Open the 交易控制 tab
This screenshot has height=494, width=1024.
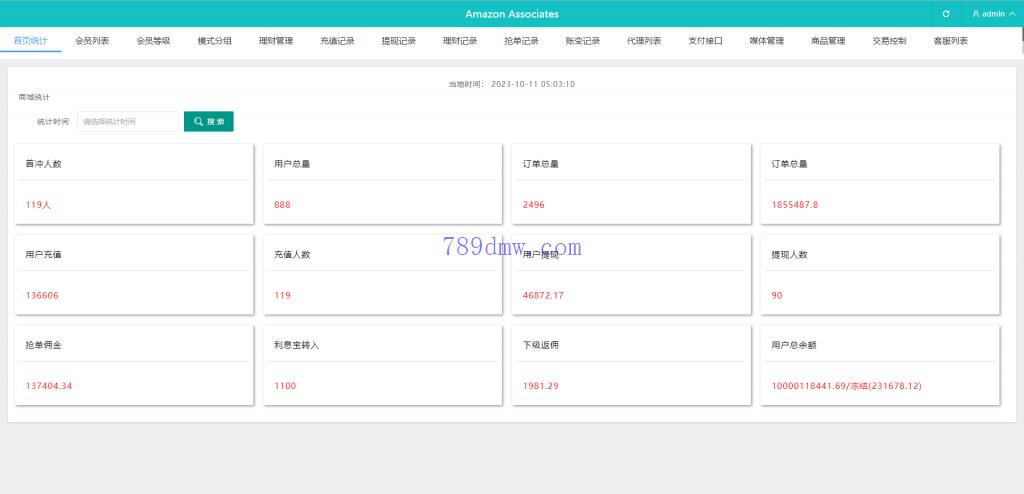889,41
